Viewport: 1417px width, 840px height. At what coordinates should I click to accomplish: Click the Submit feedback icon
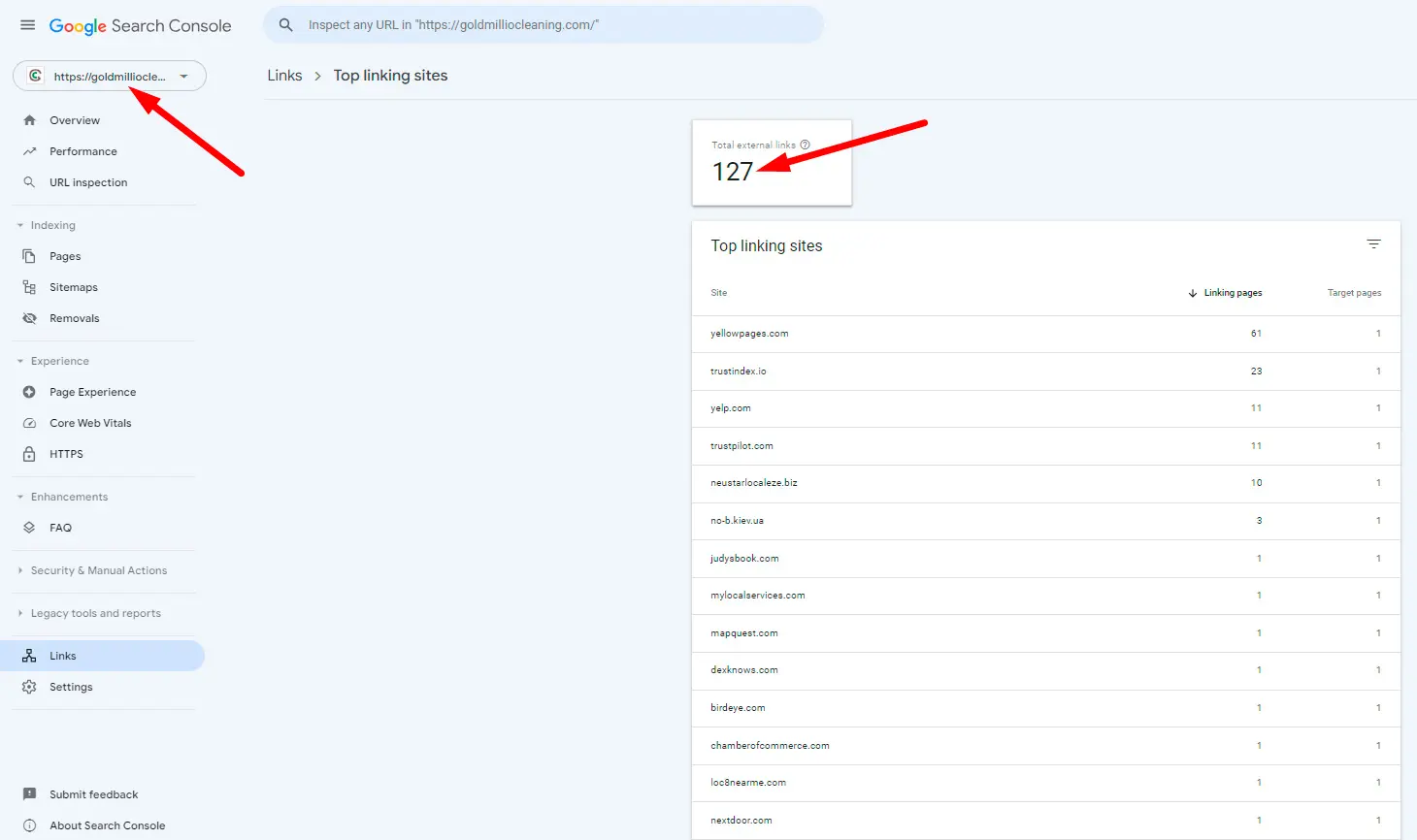(x=29, y=794)
